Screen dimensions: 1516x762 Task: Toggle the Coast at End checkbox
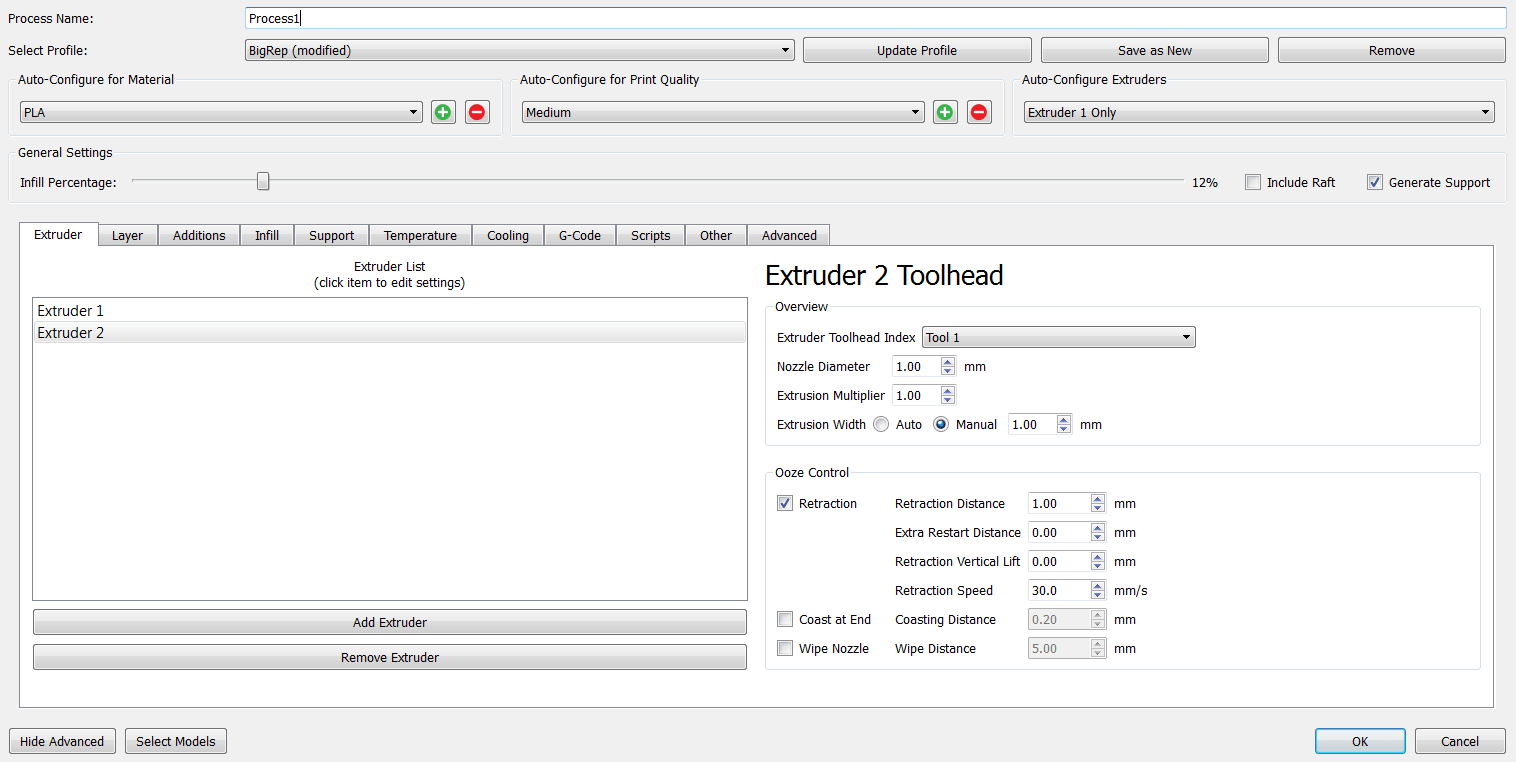pos(785,619)
